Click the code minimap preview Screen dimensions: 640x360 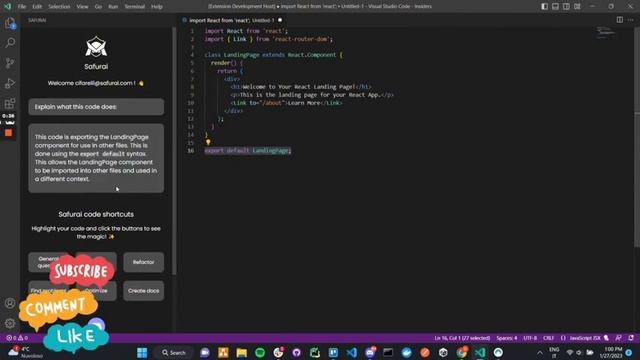[x=606, y=33]
